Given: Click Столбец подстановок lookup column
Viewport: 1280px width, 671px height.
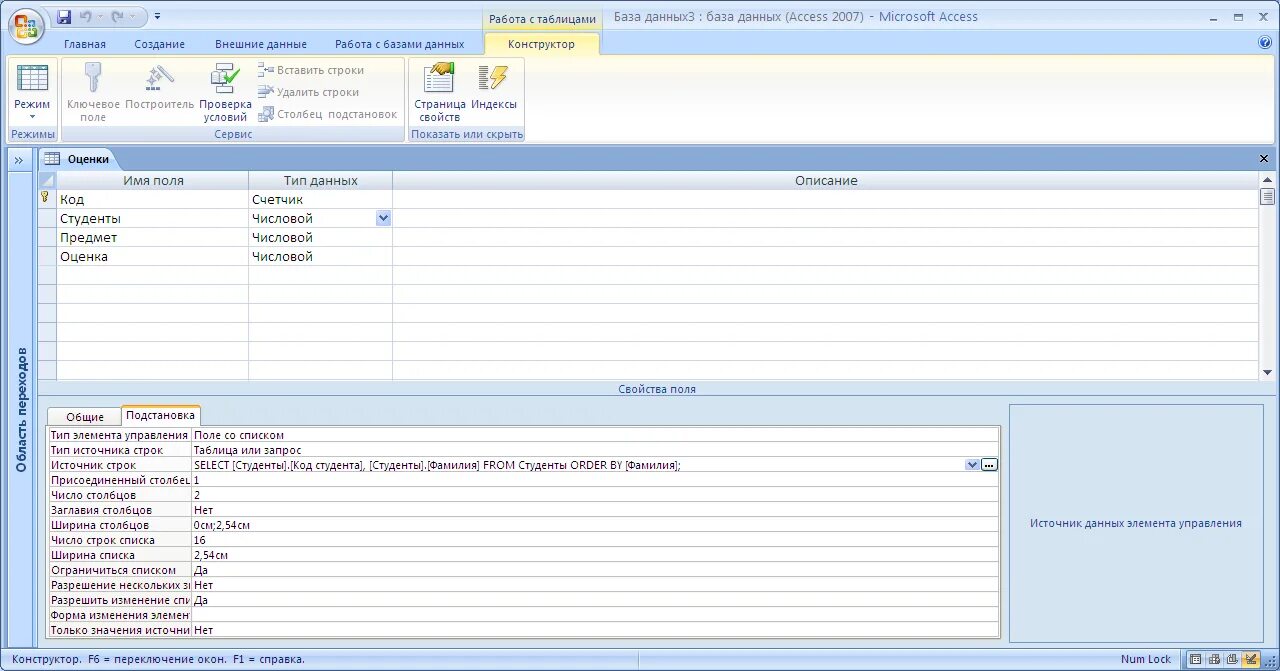Looking at the screenshot, I should (x=329, y=114).
